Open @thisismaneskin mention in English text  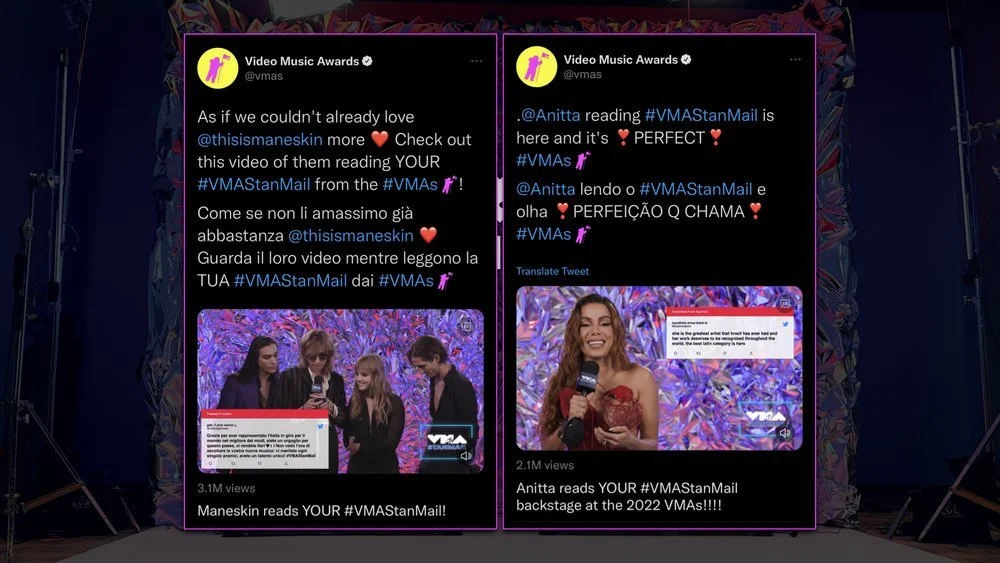[x=260, y=140]
